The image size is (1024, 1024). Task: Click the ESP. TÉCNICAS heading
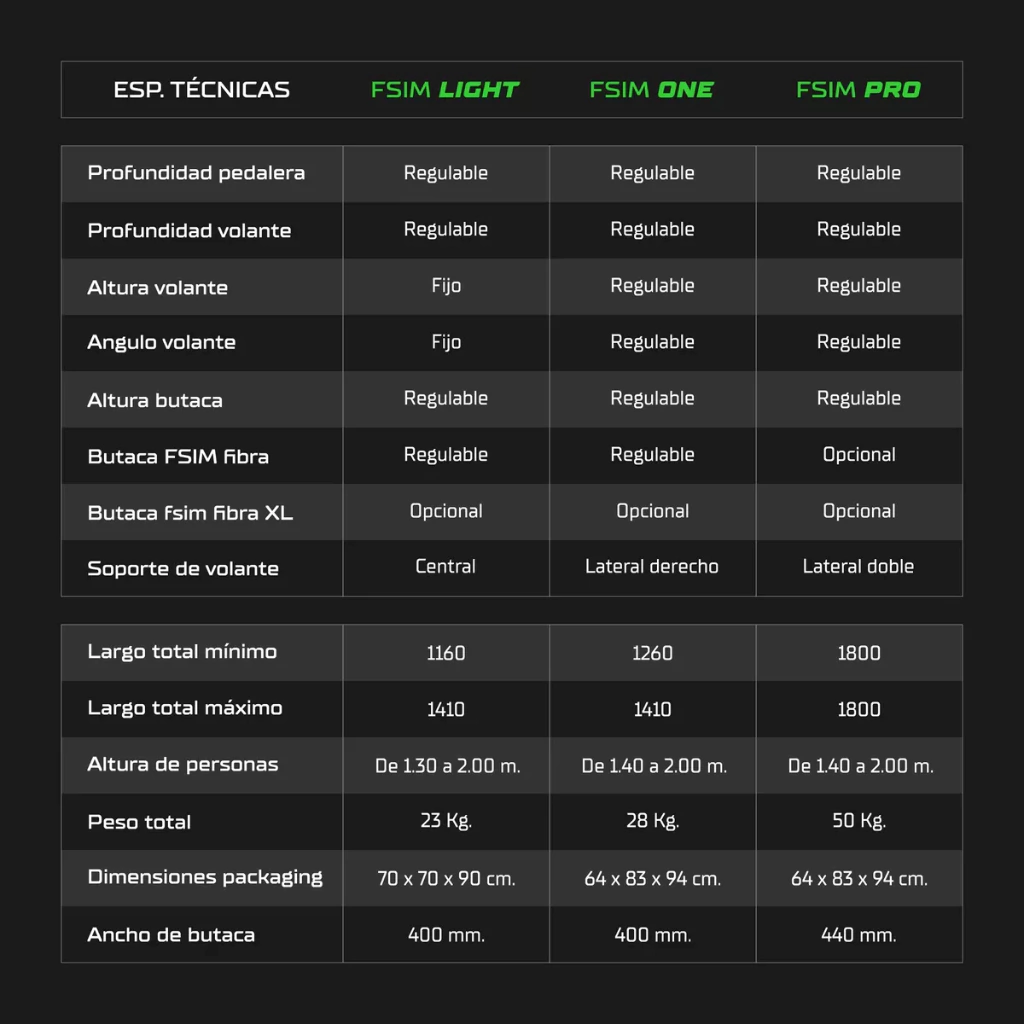click(202, 90)
